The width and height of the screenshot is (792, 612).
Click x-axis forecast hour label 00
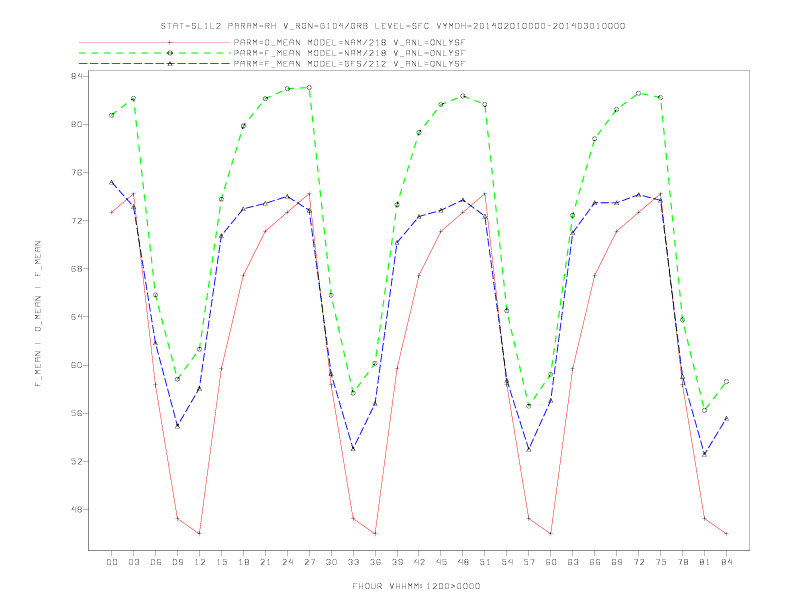click(112, 562)
